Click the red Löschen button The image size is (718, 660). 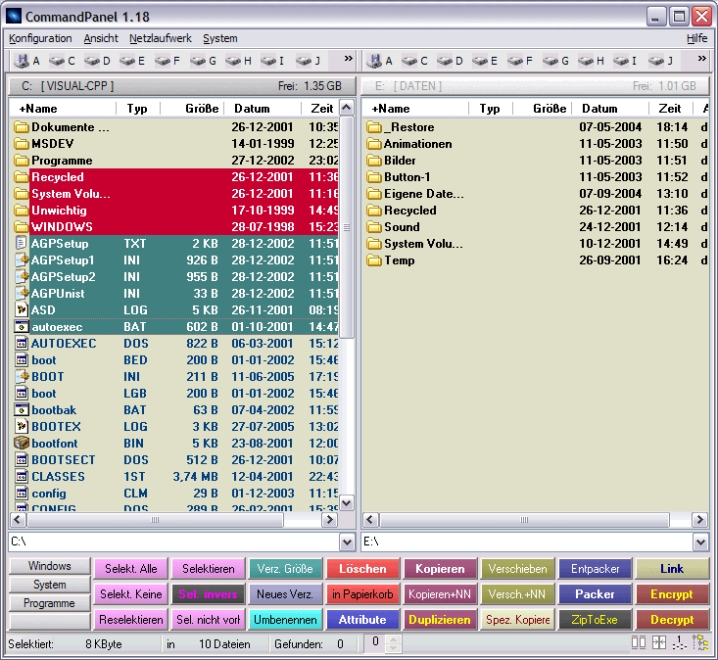[362, 569]
